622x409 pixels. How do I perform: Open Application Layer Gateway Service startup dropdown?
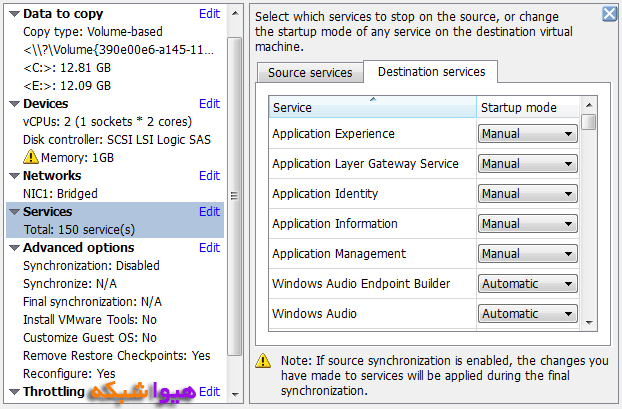pos(528,164)
